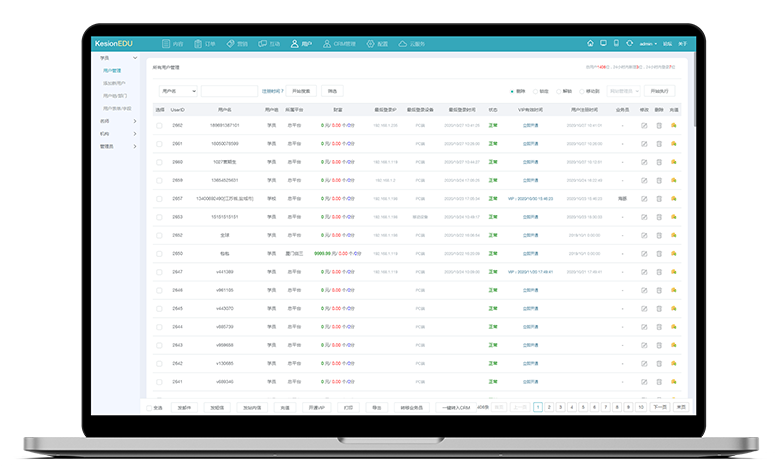Click the yellow recharge icon for user 2647
The height and width of the screenshot is (470, 781).
(x=674, y=272)
